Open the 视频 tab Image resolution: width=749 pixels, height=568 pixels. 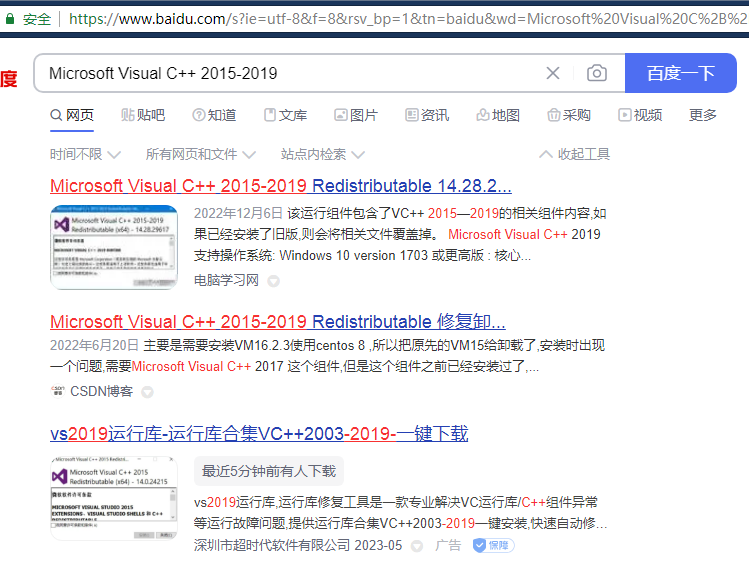(x=640, y=115)
